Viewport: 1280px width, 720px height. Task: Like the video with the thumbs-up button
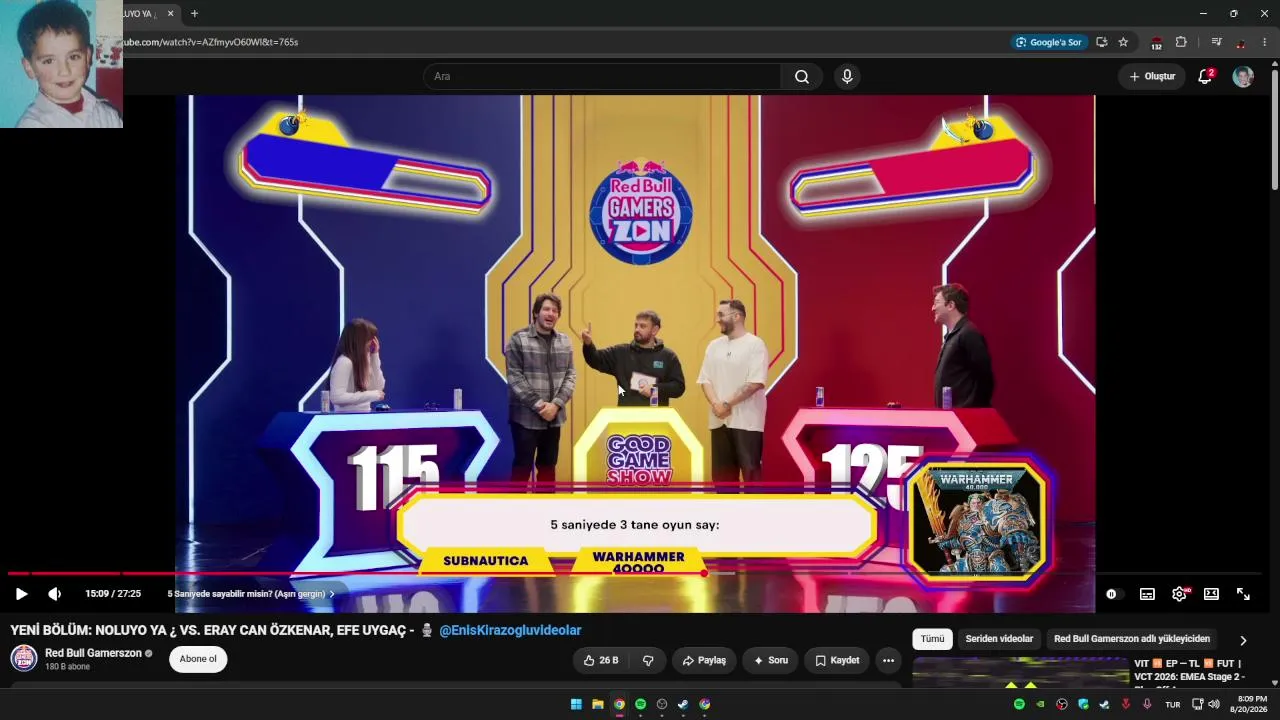click(600, 660)
